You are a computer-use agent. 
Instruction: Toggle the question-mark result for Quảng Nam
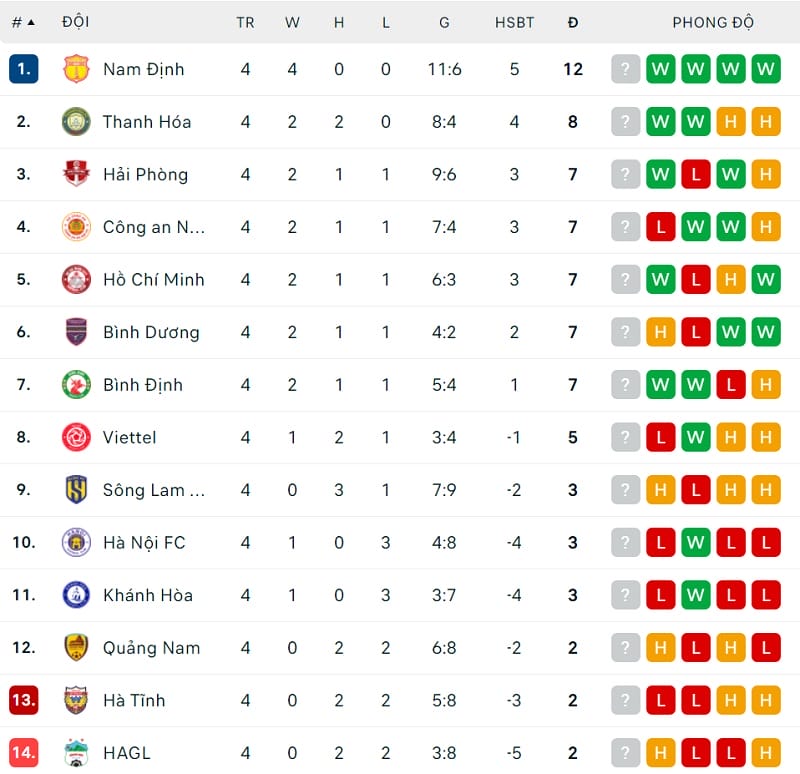(625, 647)
